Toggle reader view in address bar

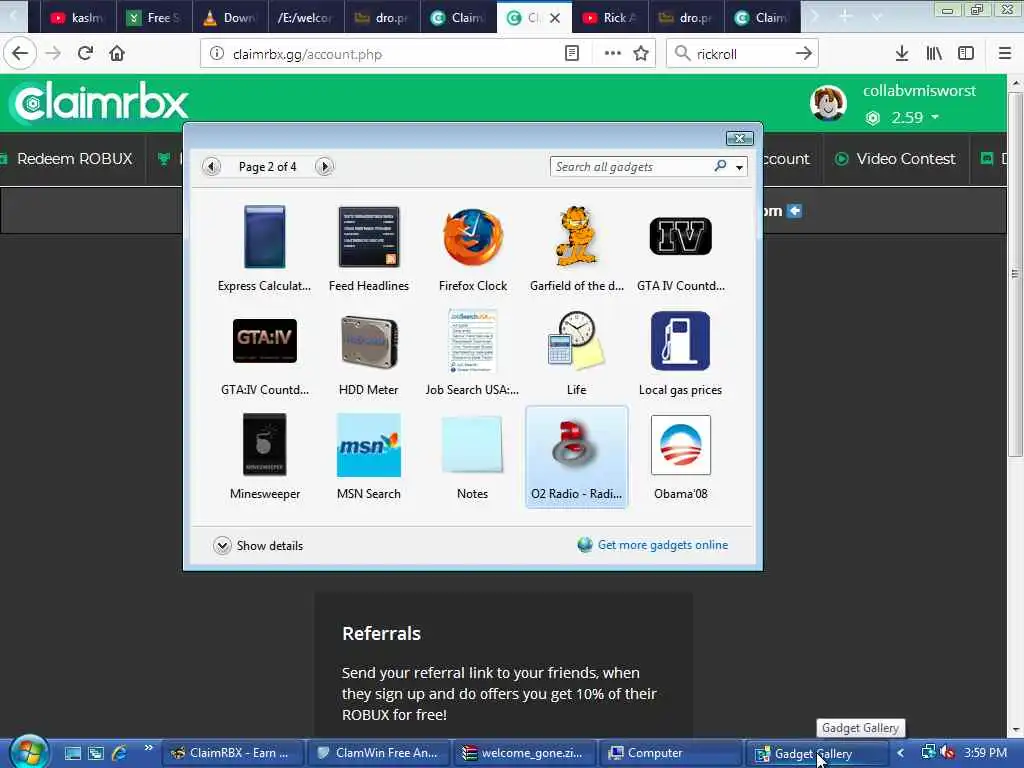(x=571, y=54)
